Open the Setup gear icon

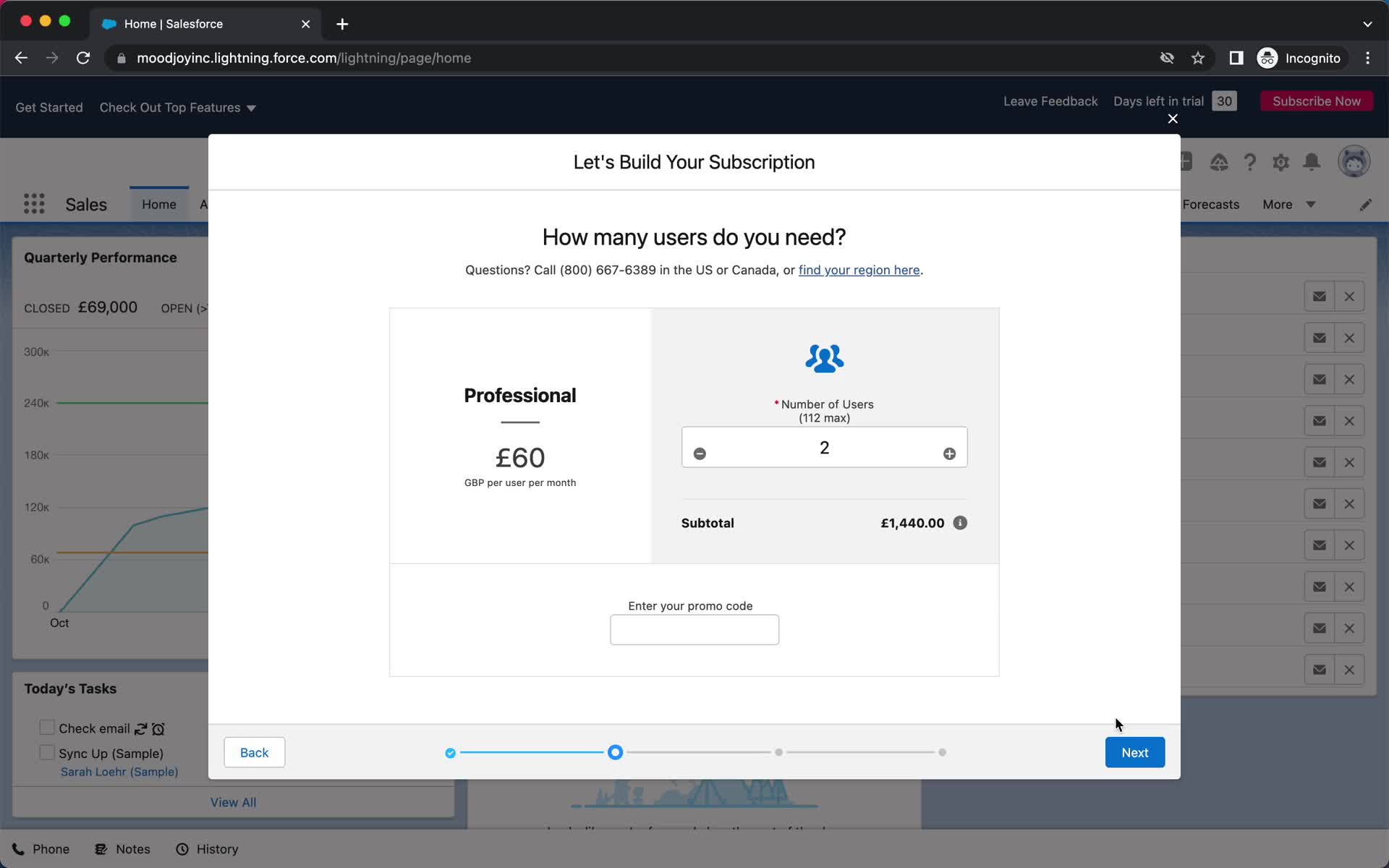[1280, 162]
